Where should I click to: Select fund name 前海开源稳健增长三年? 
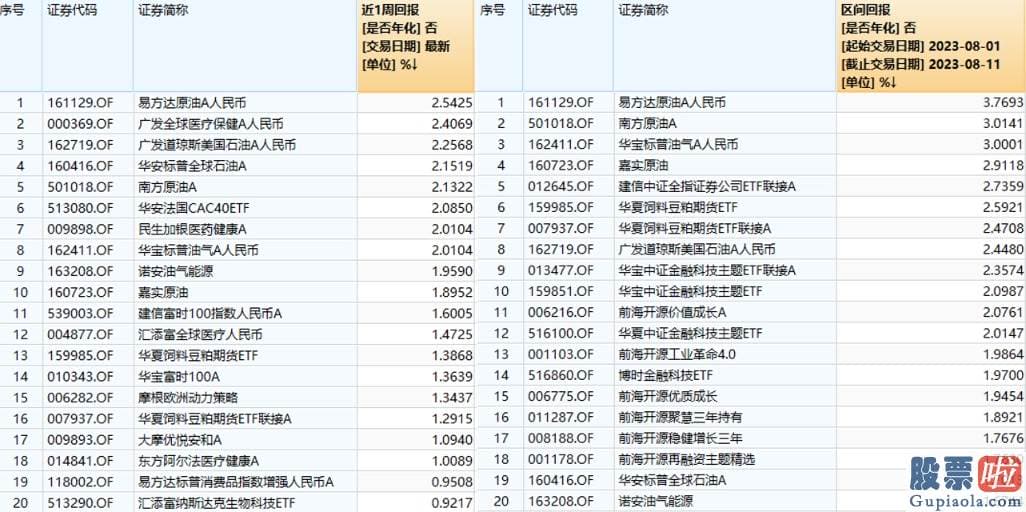click(680, 437)
